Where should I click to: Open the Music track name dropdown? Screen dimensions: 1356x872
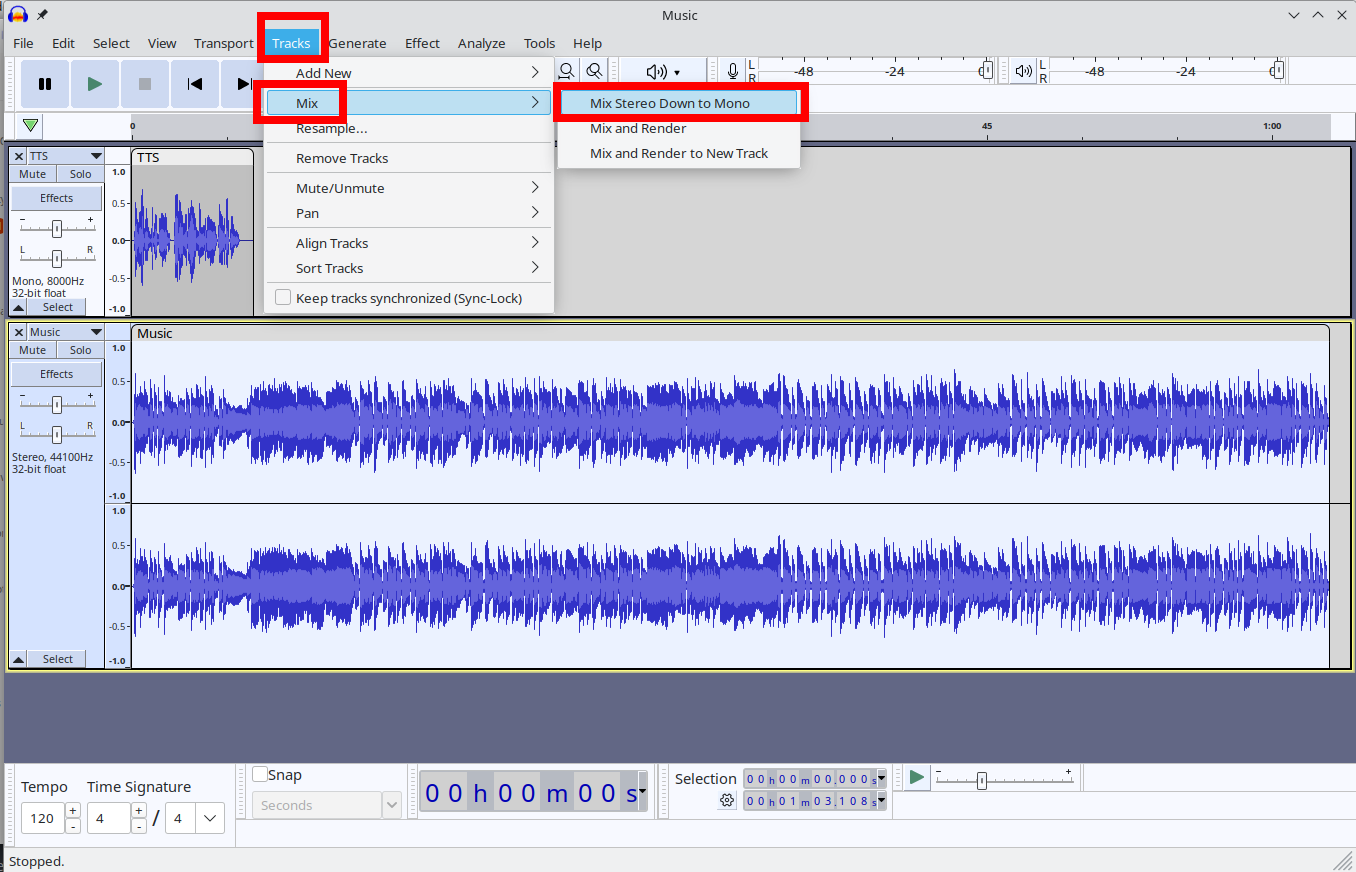[96, 332]
